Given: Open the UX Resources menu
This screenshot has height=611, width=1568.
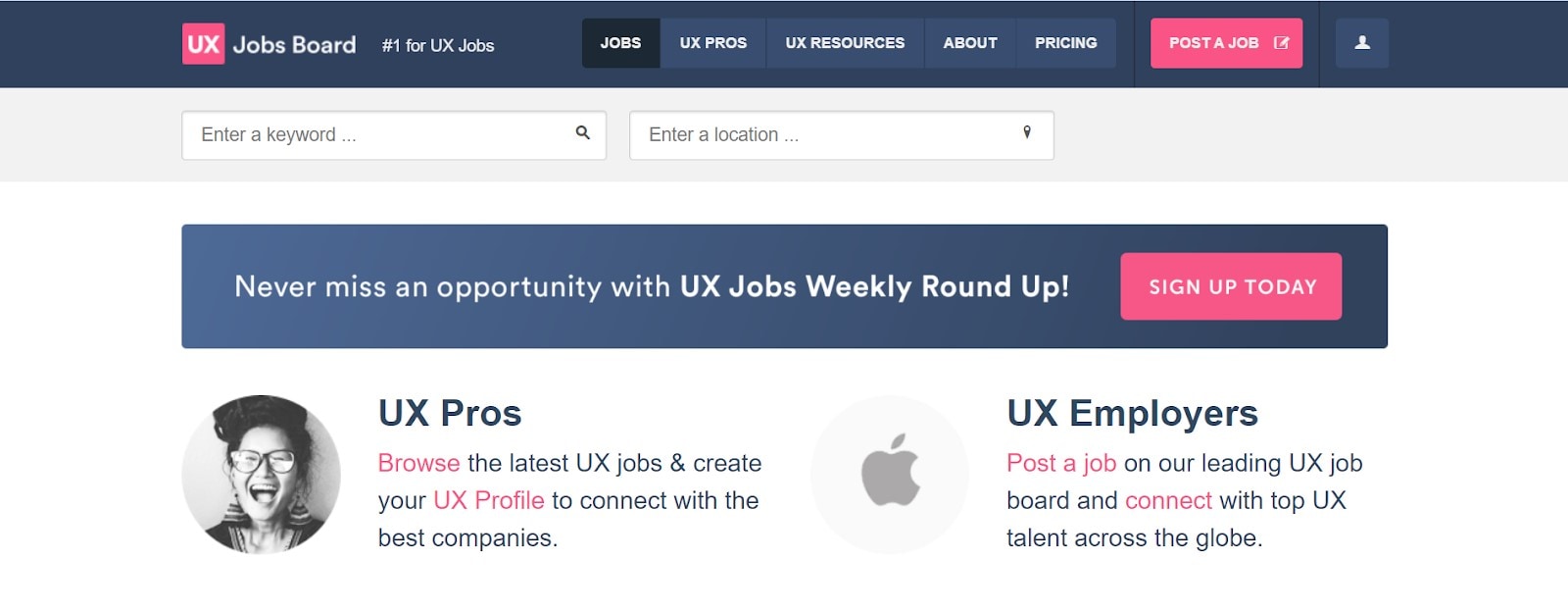Looking at the screenshot, I should click(x=845, y=43).
